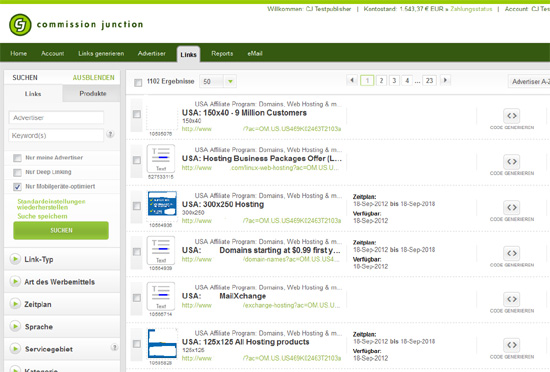Open the 300x250 Hosting banner thumbnail
The image size is (550, 372).
(162, 204)
